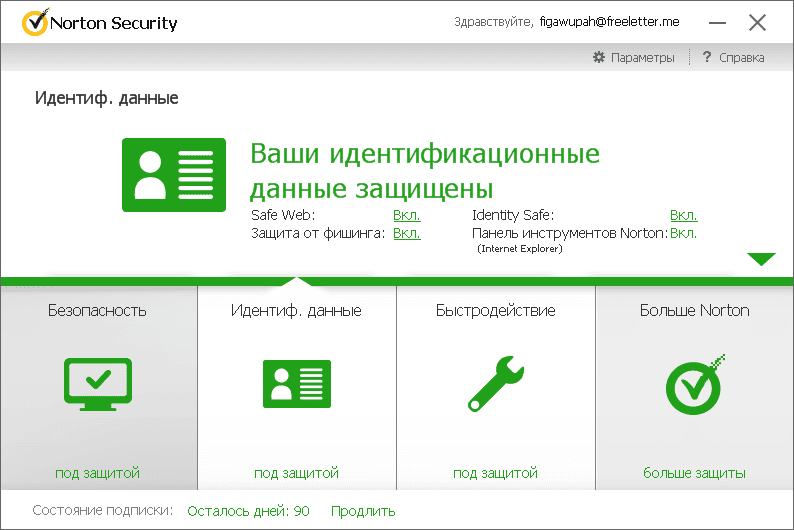Toggle Identity Safe Вкл. link

(684, 215)
